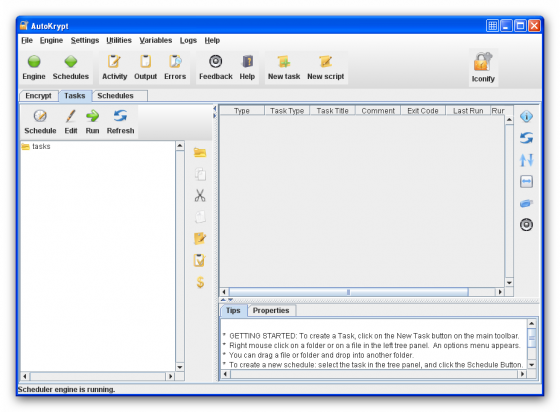Click Tips panel vertical scrollbar thumb
The width and height of the screenshot is (560, 412).
point(531,338)
